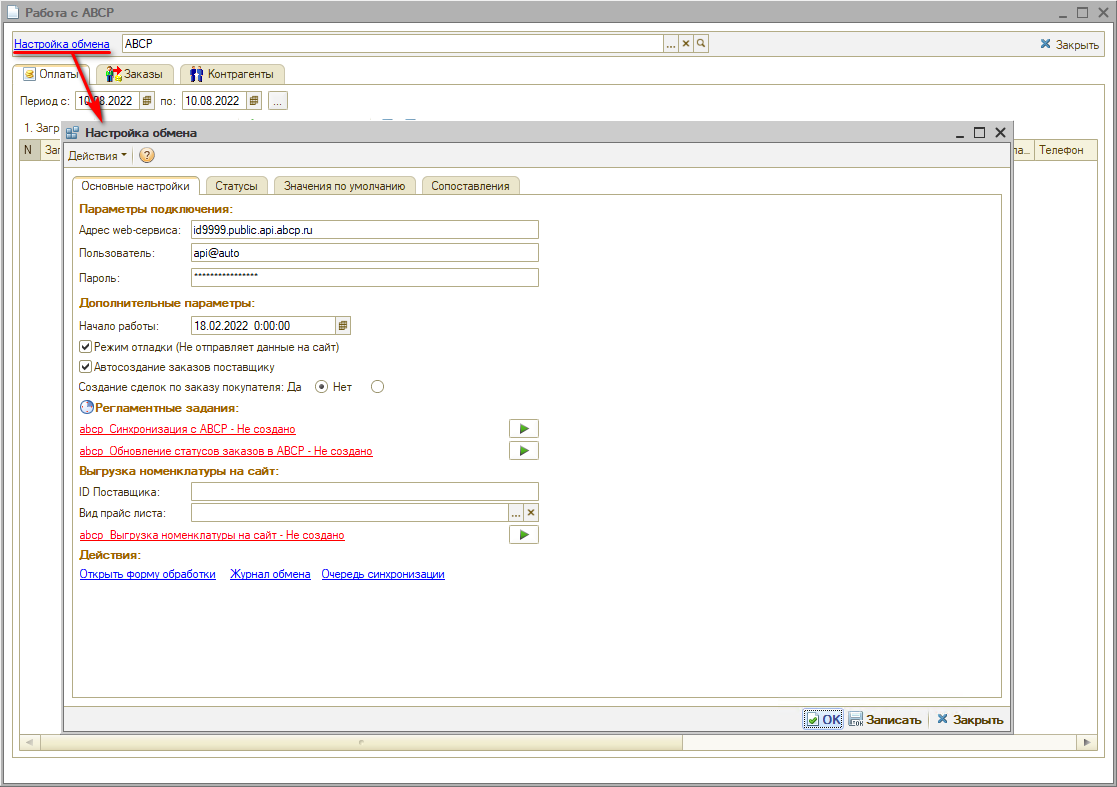
Task: Switch to the Заказы tab
Action: (x=135, y=74)
